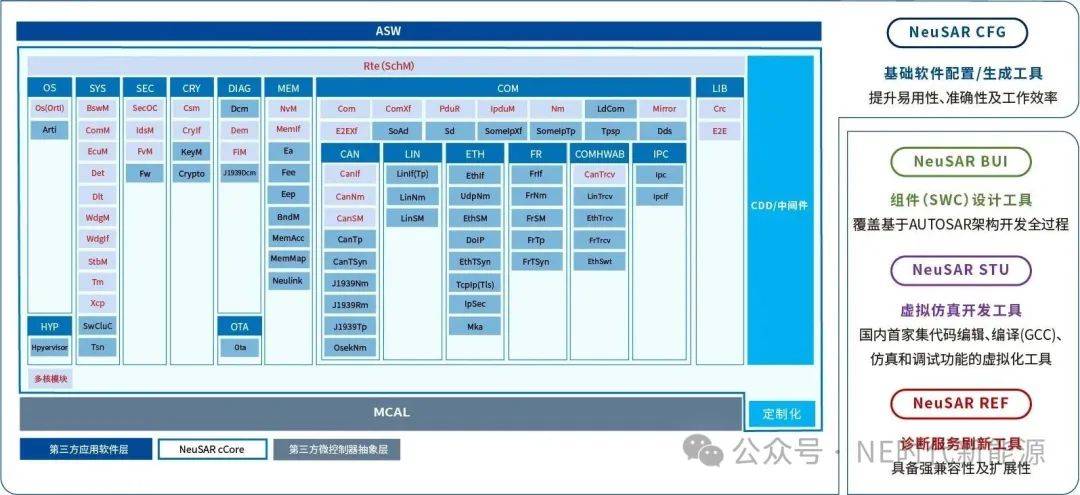Select the BswM module box

(x=98, y=109)
